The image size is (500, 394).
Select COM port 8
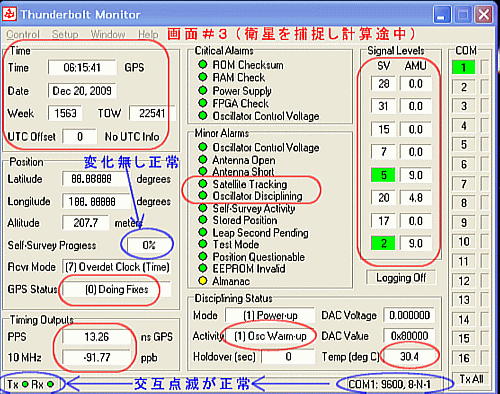(463, 203)
